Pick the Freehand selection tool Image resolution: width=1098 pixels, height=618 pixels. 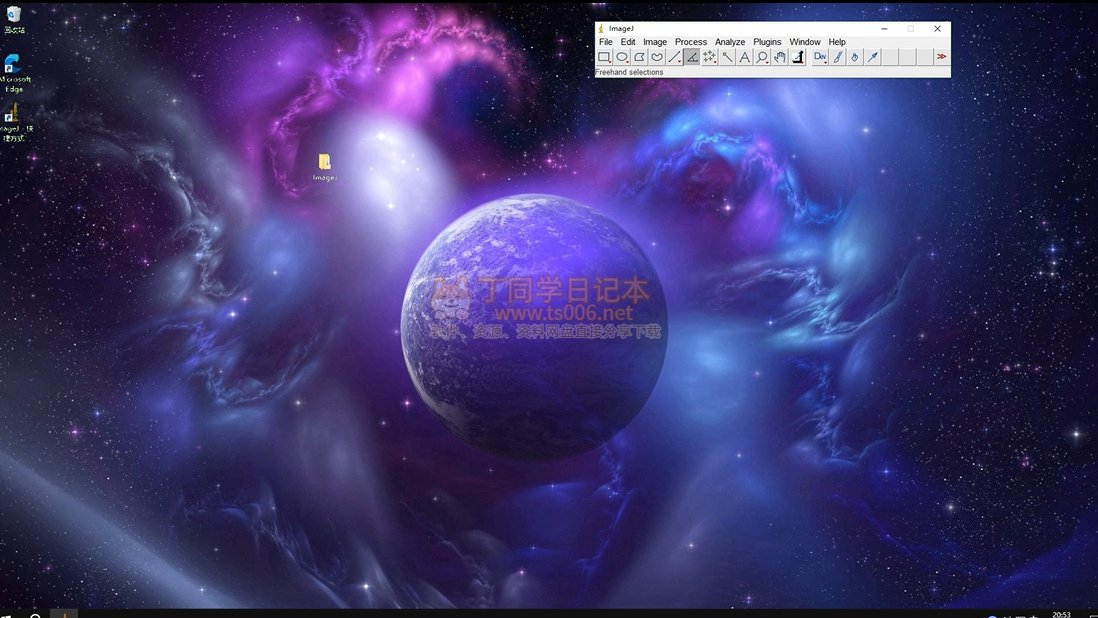click(657, 58)
